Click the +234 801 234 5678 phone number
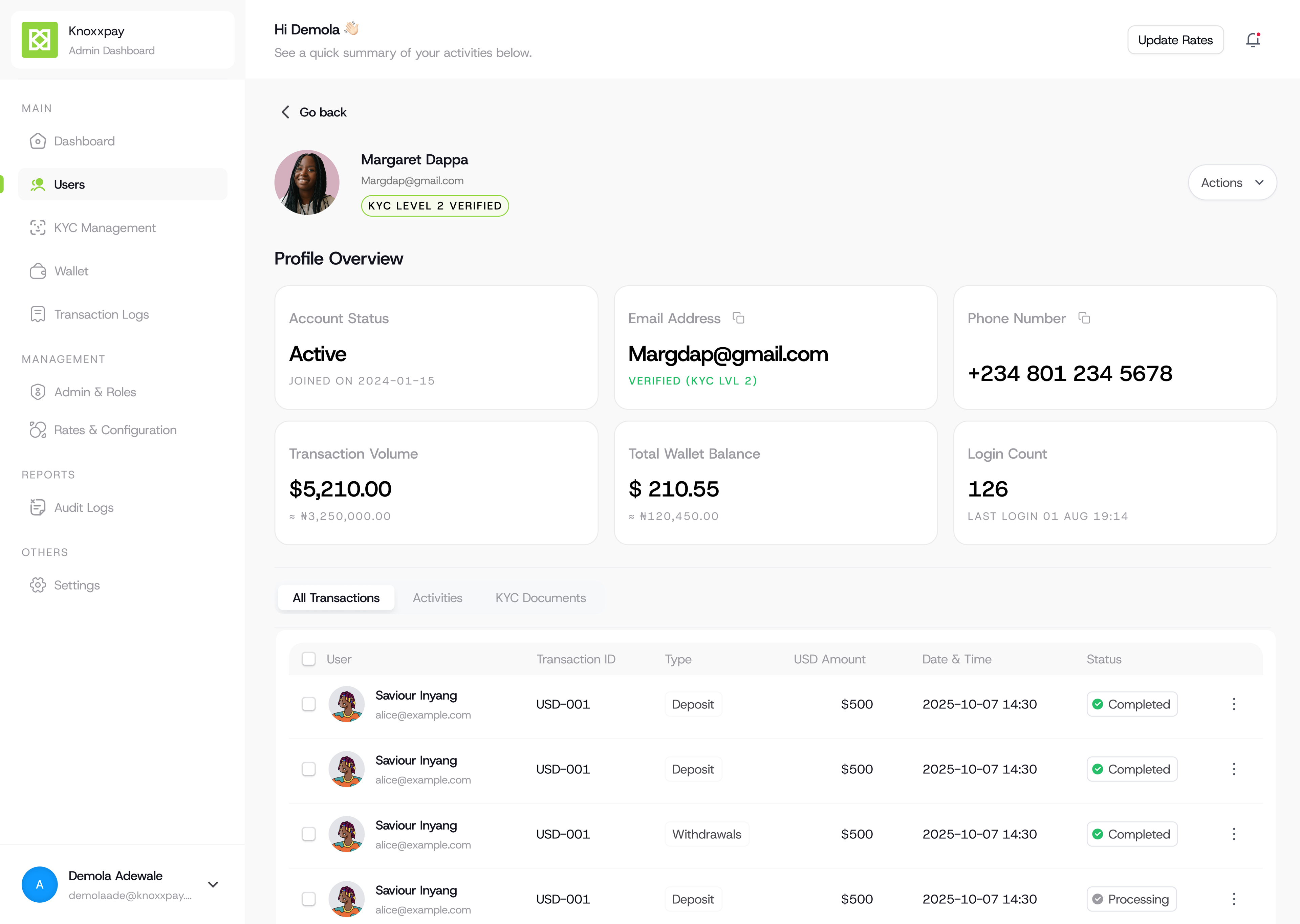1300x924 pixels. click(x=1069, y=373)
